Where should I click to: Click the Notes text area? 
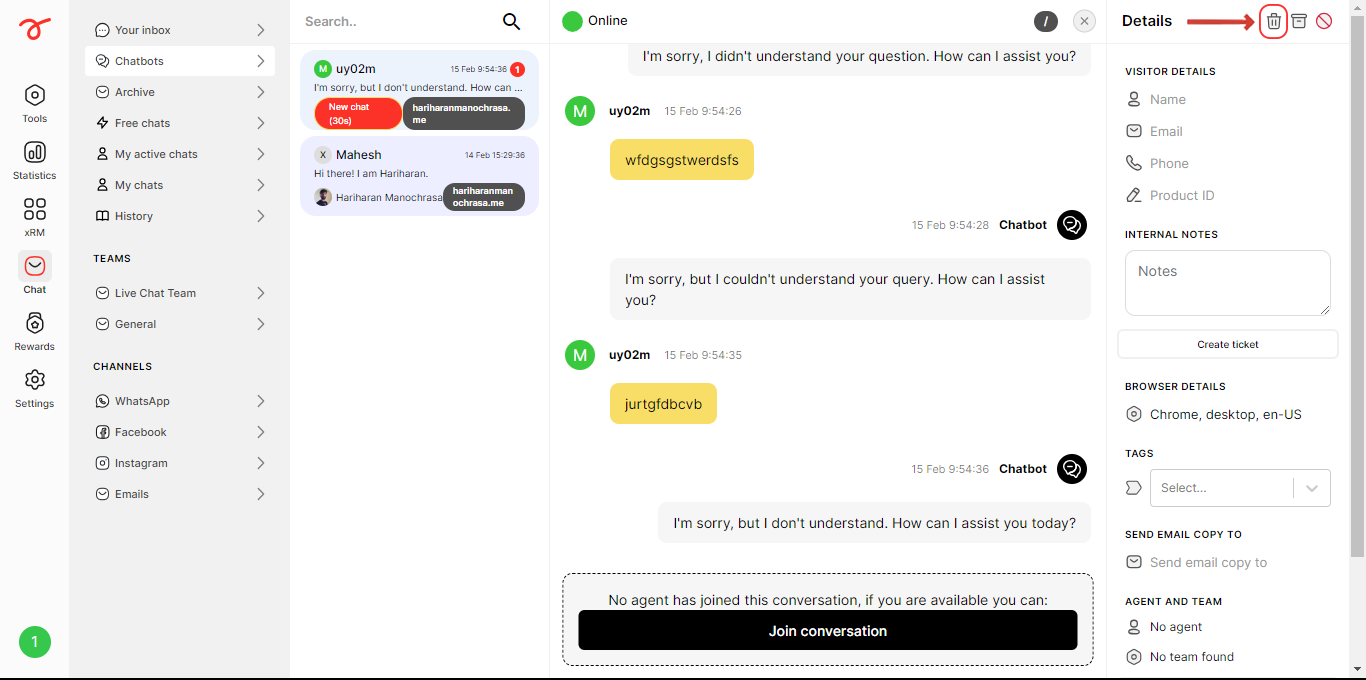click(x=1228, y=283)
